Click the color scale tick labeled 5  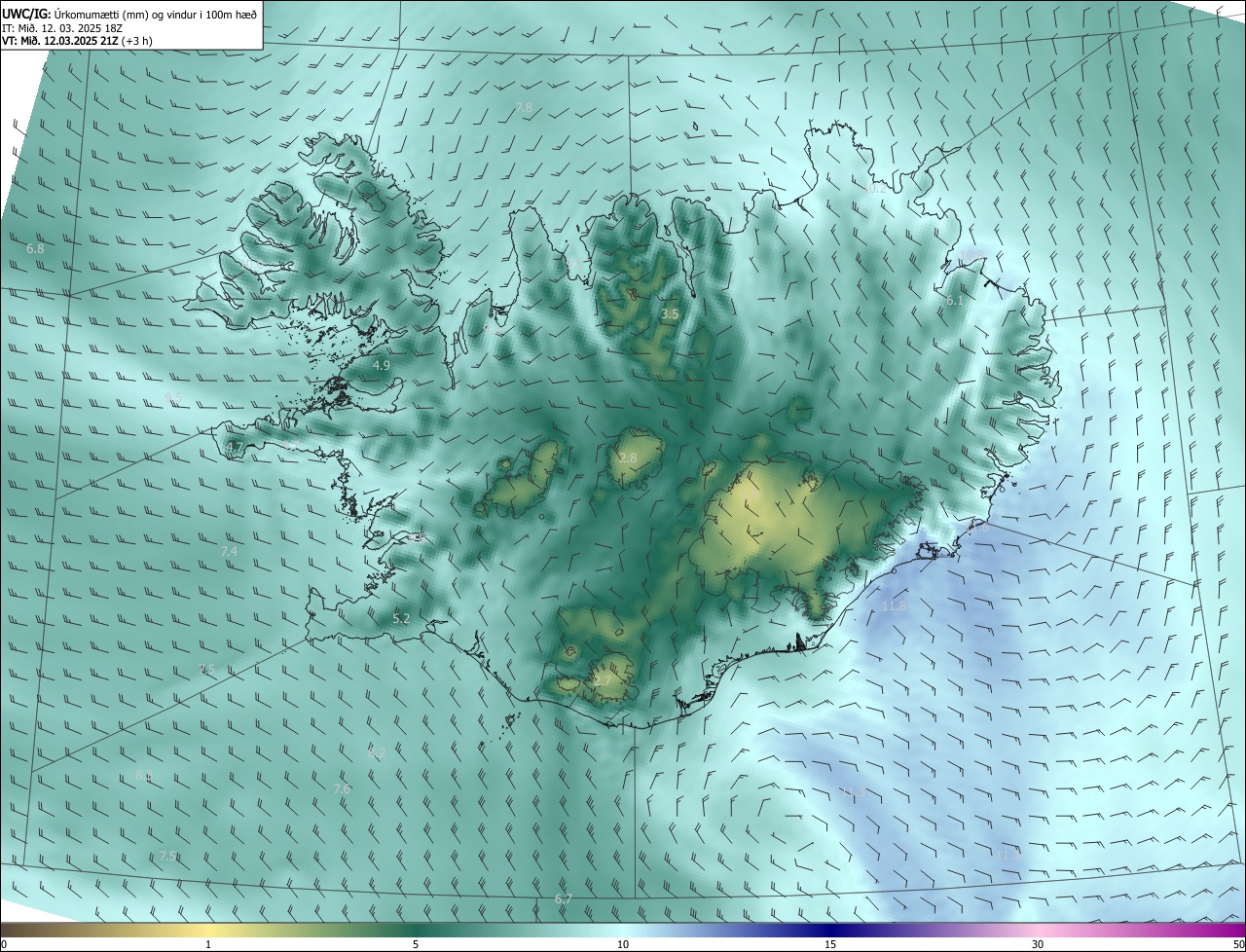416,944
